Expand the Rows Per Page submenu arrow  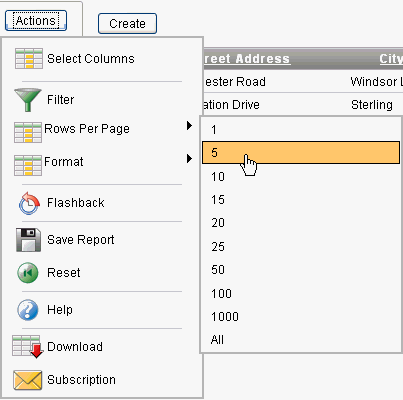pyautogui.click(x=190, y=126)
